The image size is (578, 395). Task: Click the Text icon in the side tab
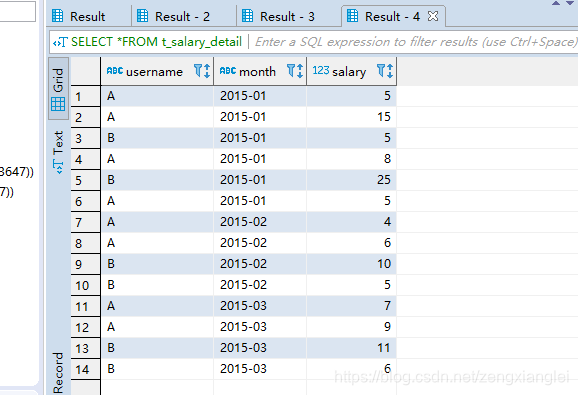(x=58, y=167)
